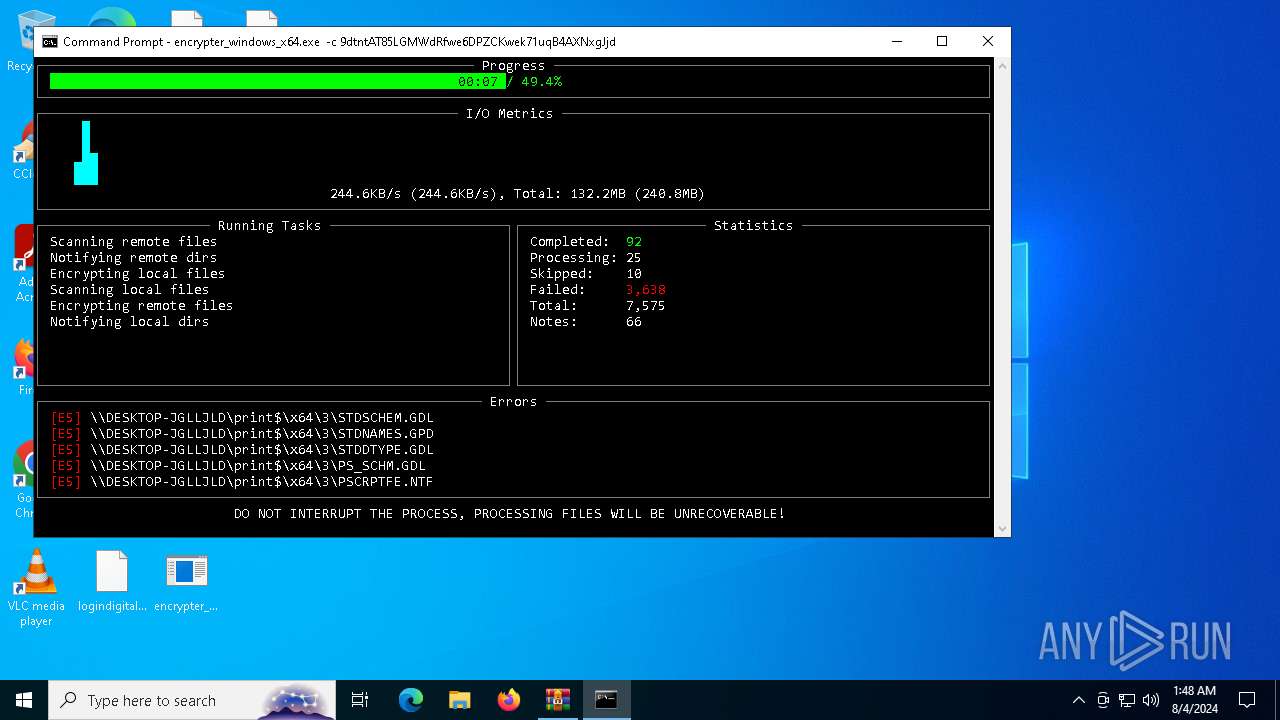
Task: Click the STDNAMES.GPD error line
Action: (x=242, y=433)
